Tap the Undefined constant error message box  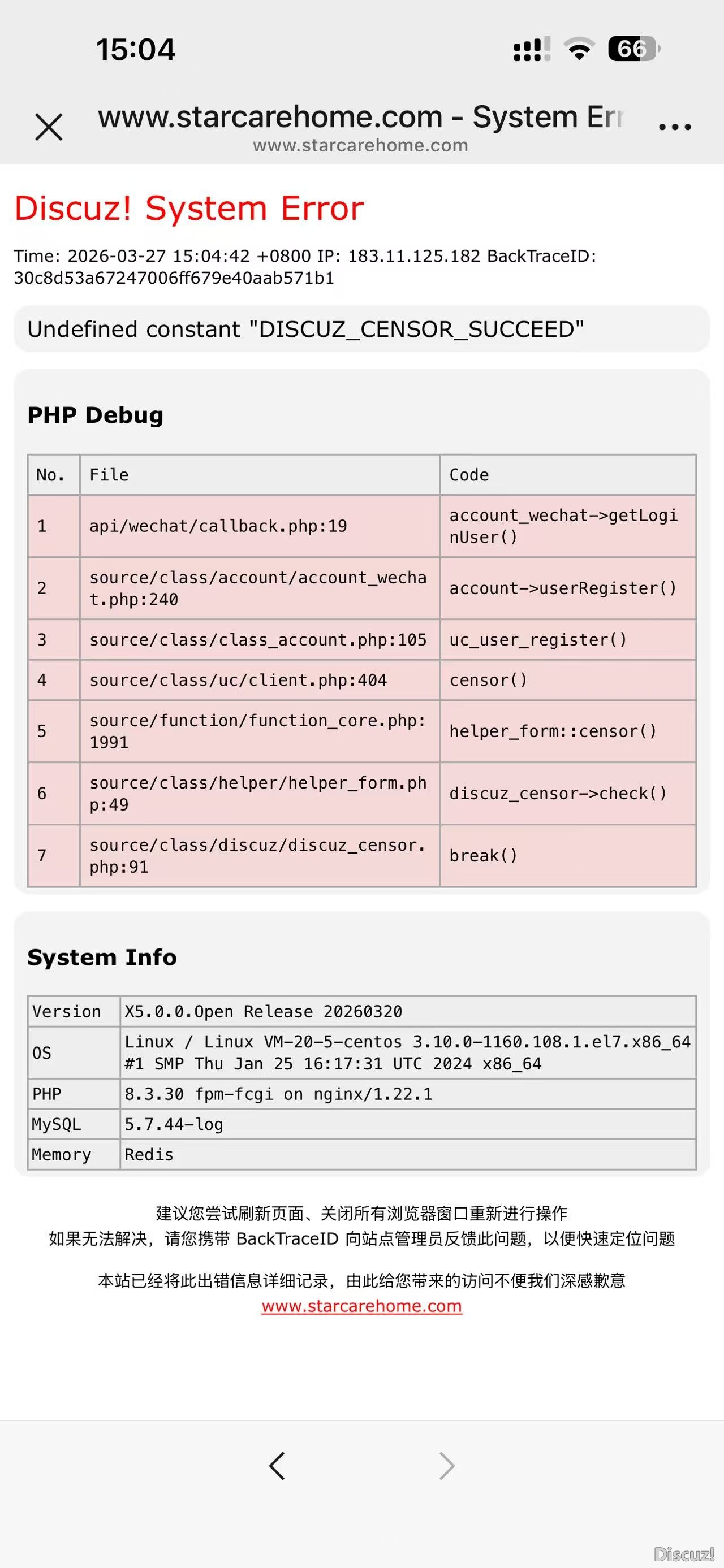[x=361, y=330]
